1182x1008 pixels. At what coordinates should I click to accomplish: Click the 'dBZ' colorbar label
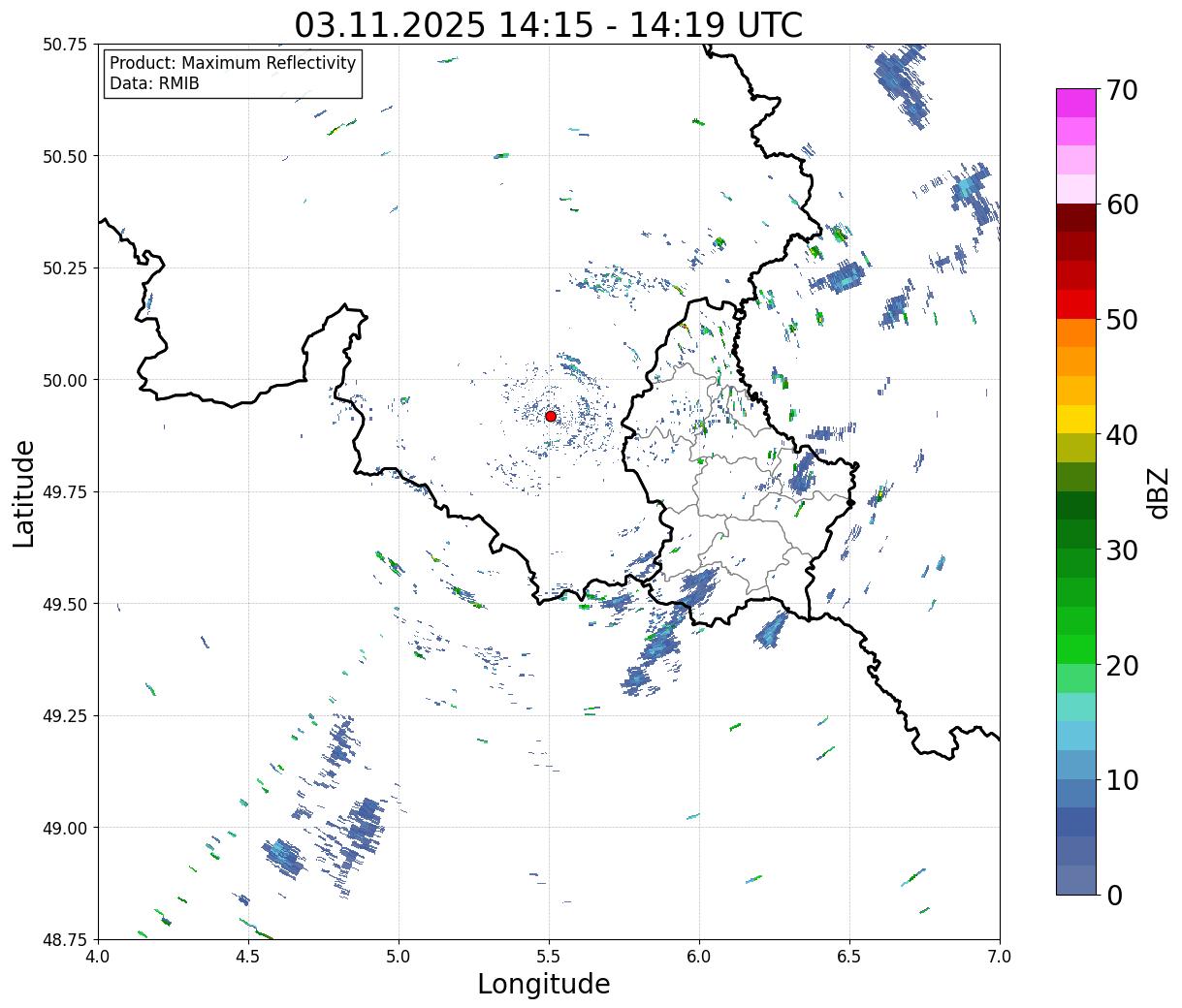[x=1158, y=491]
